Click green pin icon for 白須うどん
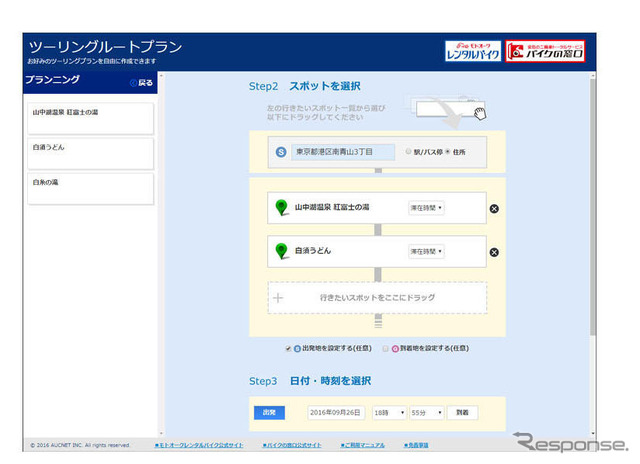Viewport: 640px width, 464px height. tap(281, 251)
